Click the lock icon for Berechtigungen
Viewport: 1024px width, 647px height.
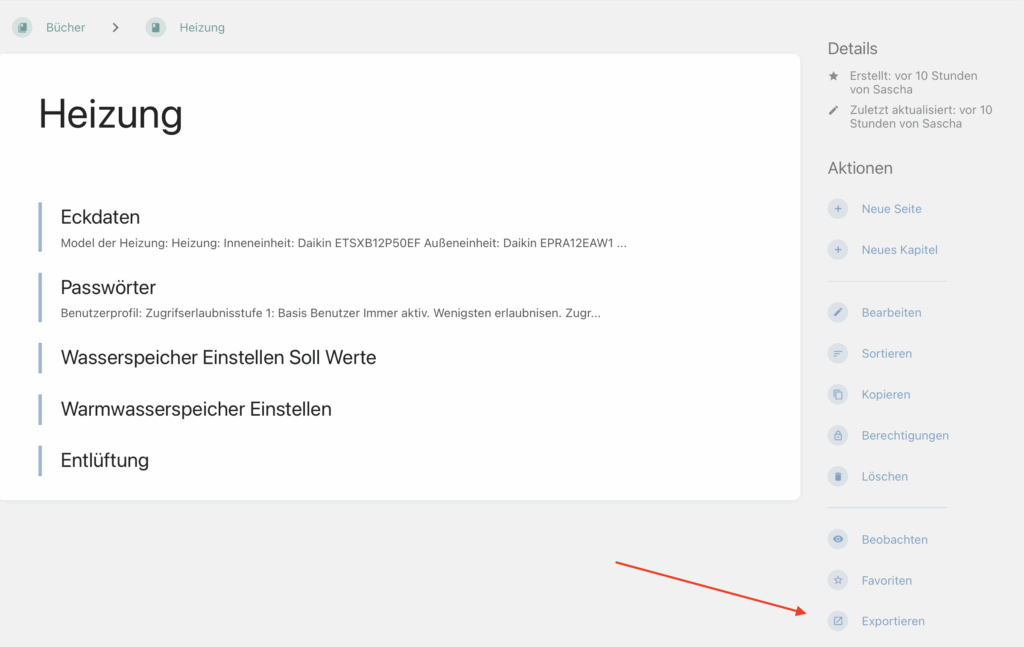[x=838, y=436]
